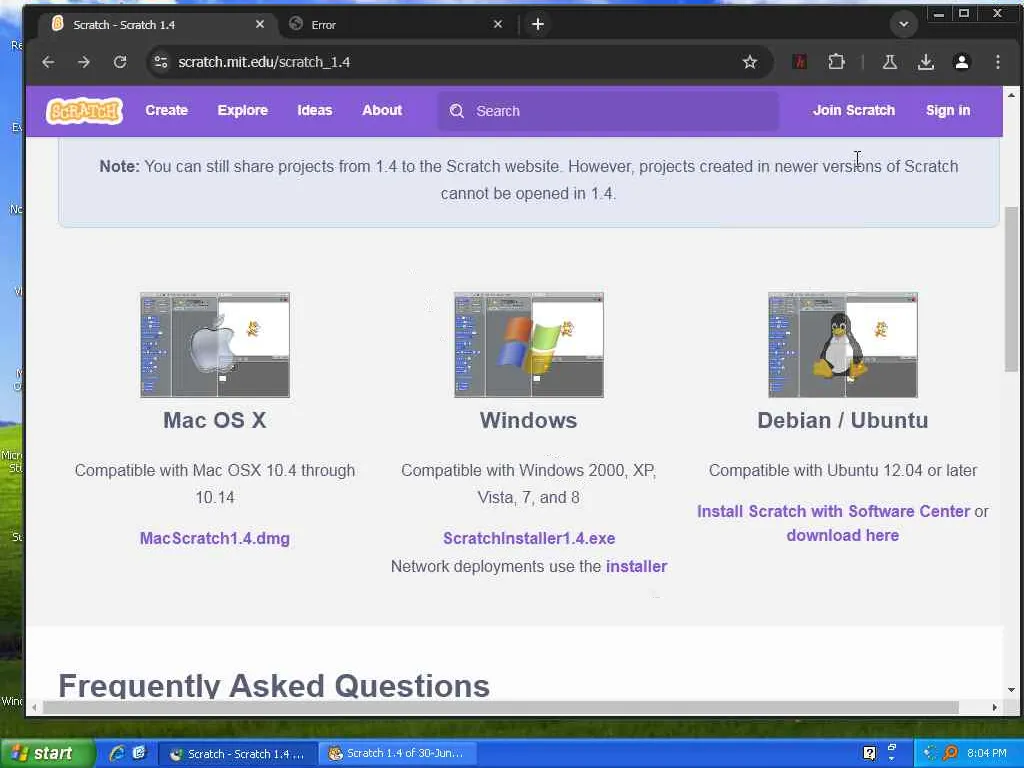Click the 8:04 PM clock
The image size is (1024, 768).
[x=987, y=754]
